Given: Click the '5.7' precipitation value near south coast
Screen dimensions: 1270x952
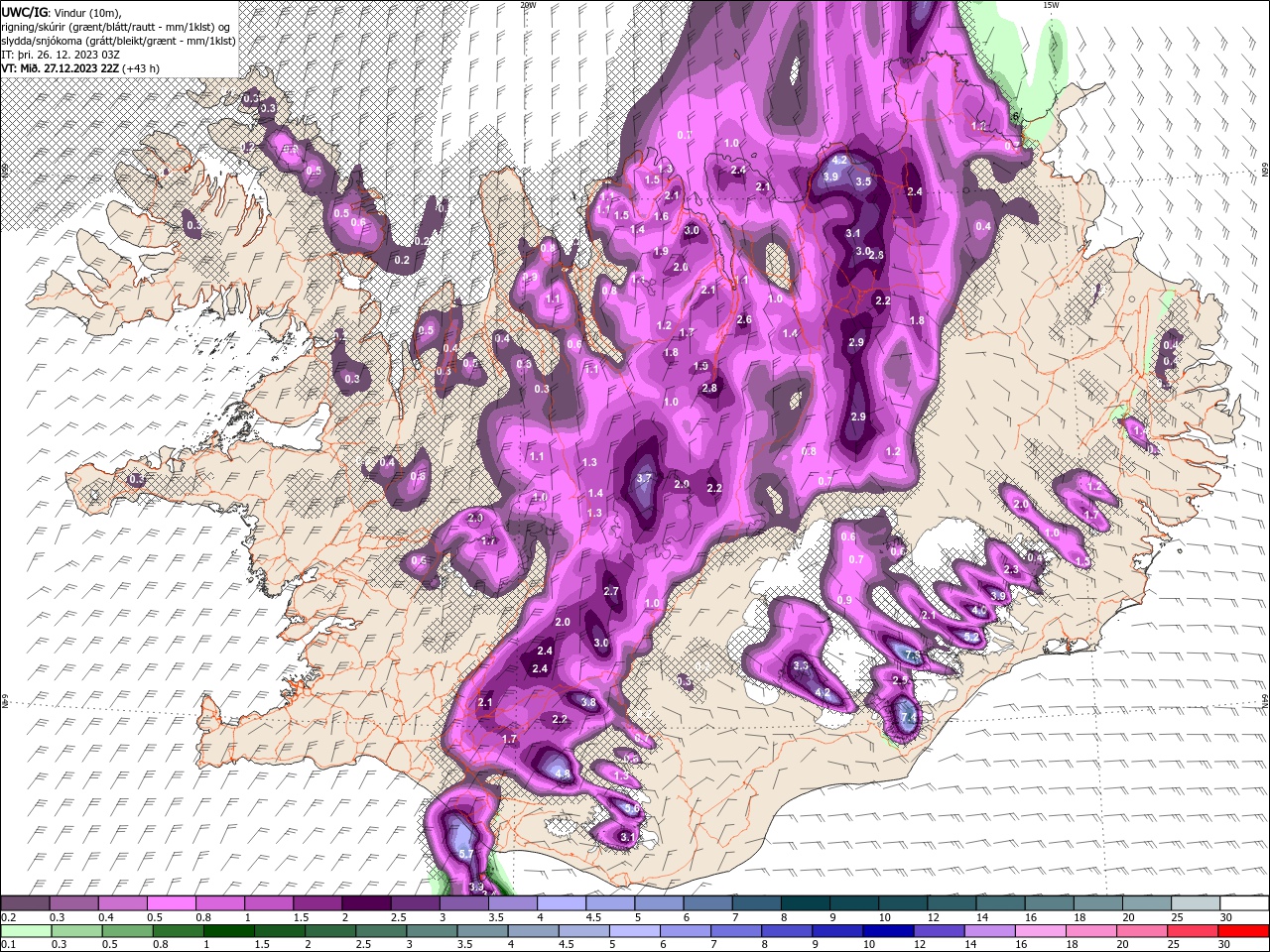Looking at the screenshot, I should [x=466, y=853].
